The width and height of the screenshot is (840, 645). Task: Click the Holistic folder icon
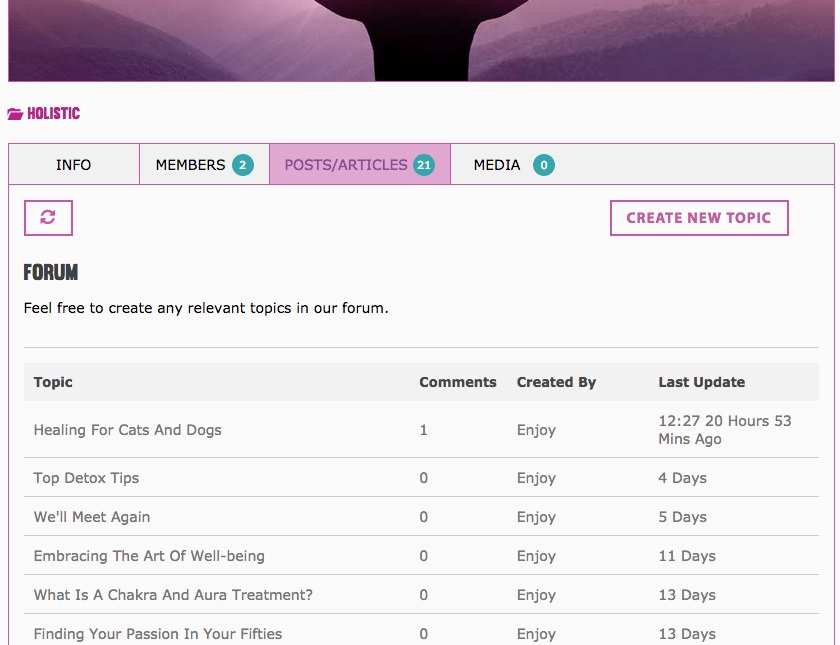click(15, 114)
